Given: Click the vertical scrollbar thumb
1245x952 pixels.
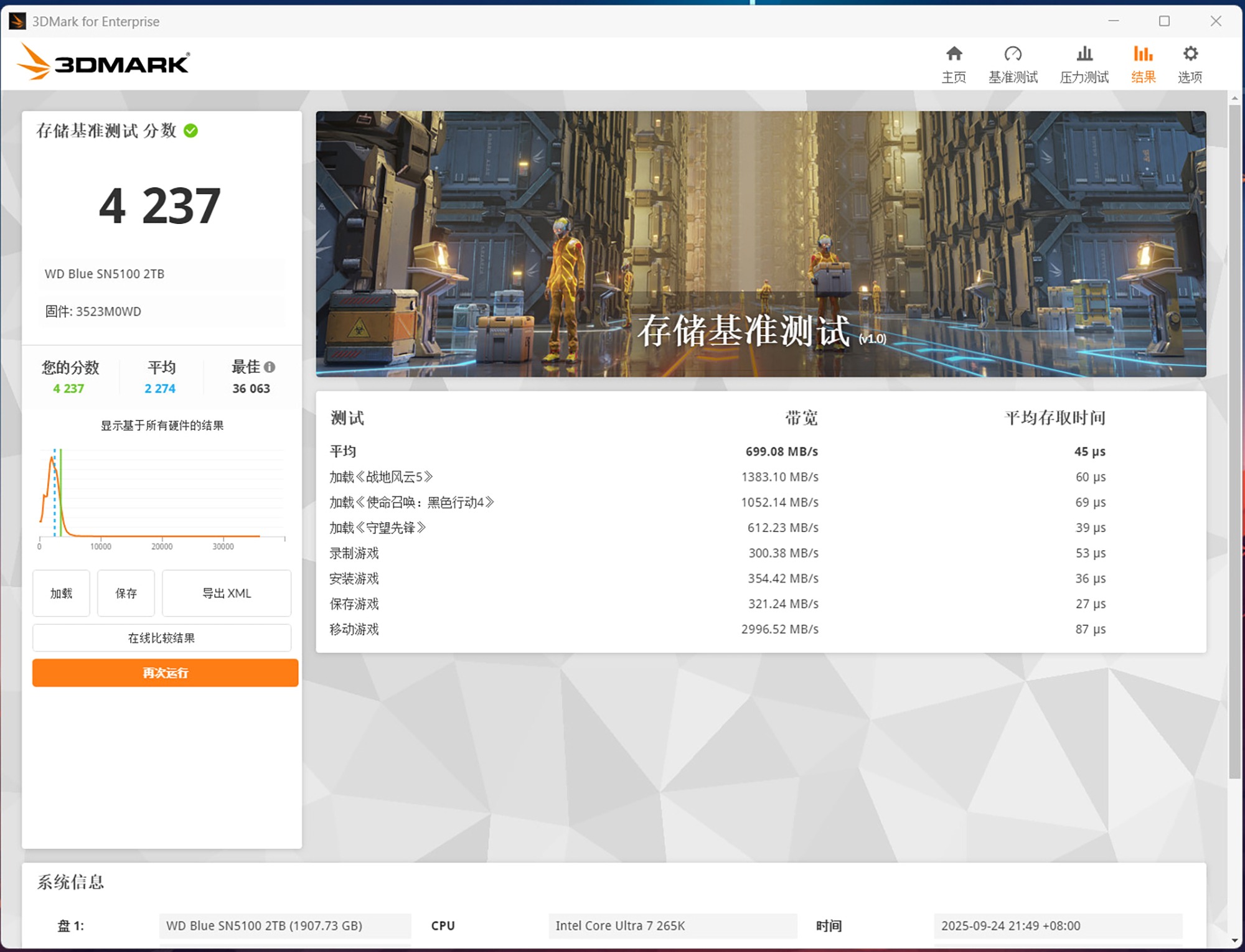Looking at the screenshot, I should click(1234, 436).
